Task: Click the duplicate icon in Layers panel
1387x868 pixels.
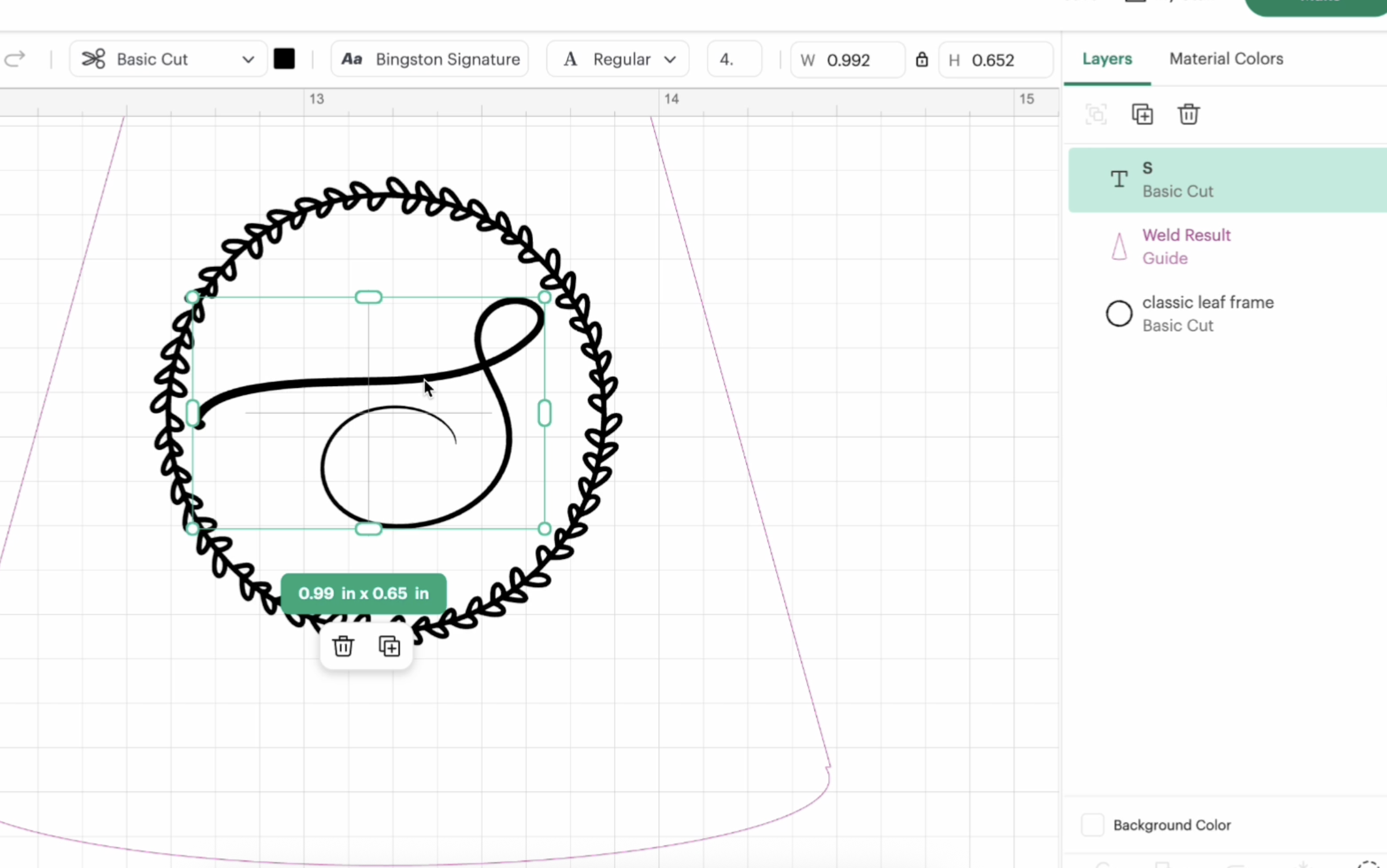Action: (x=1142, y=114)
